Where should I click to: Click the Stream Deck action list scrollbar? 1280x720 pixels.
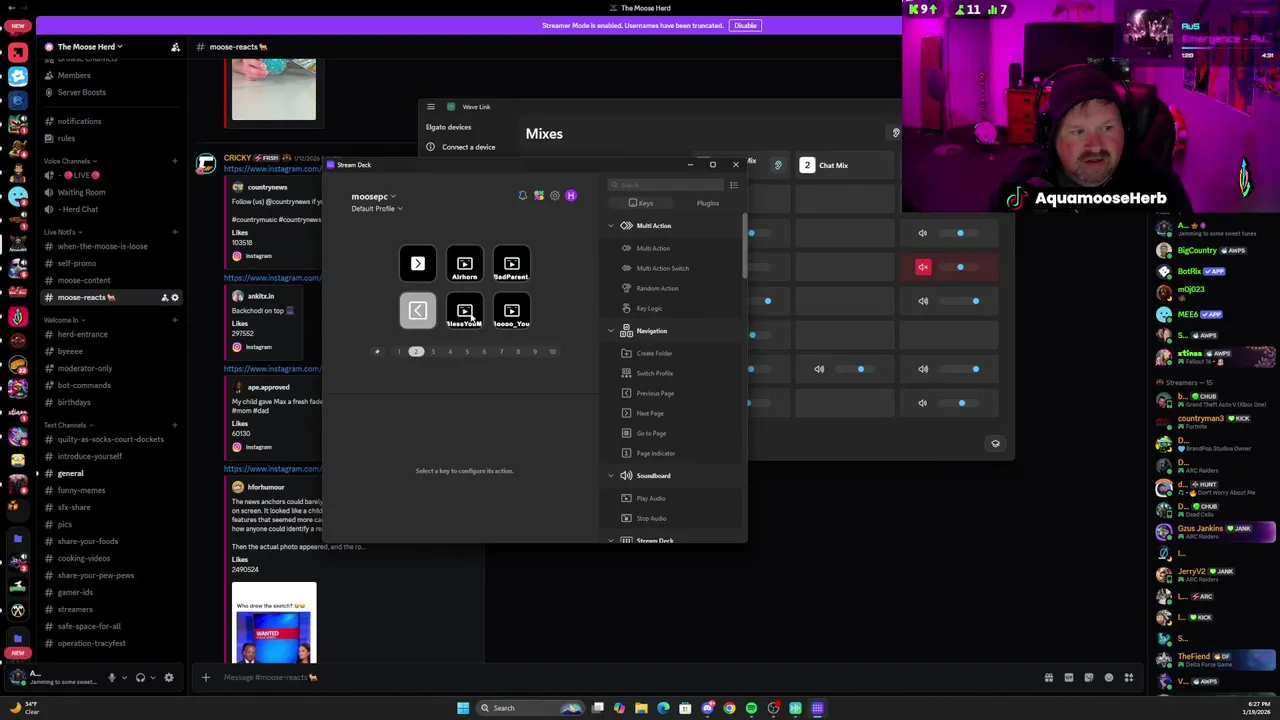pos(743,247)
